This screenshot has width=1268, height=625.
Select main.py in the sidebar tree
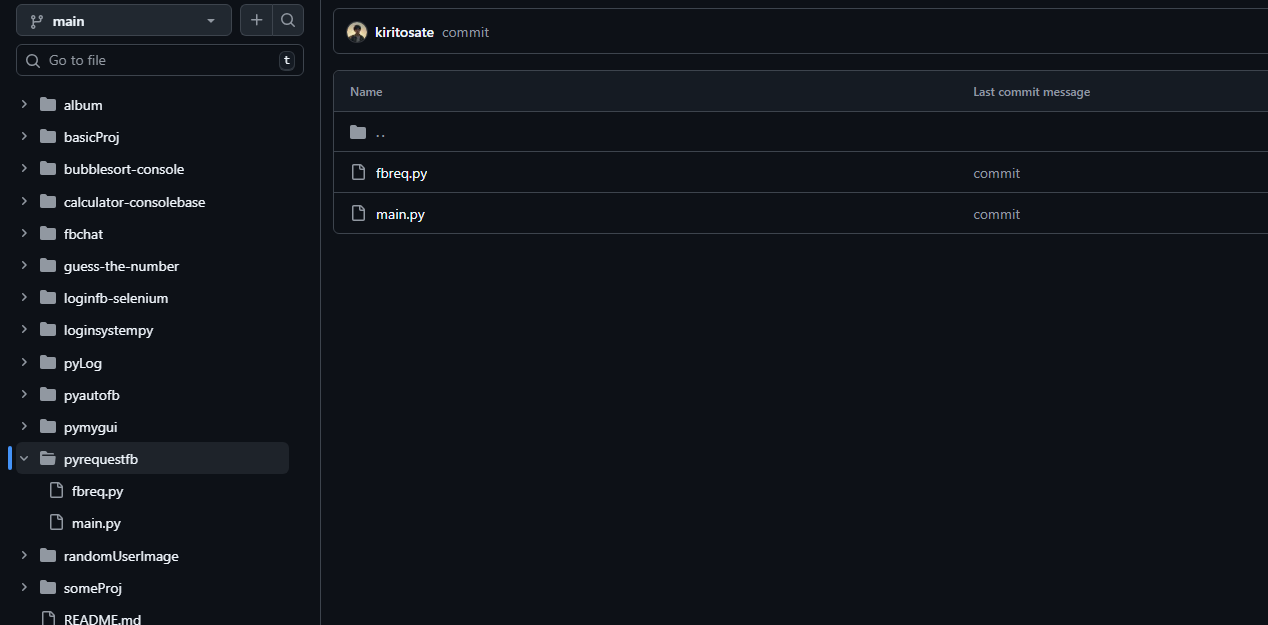(96, 523)
